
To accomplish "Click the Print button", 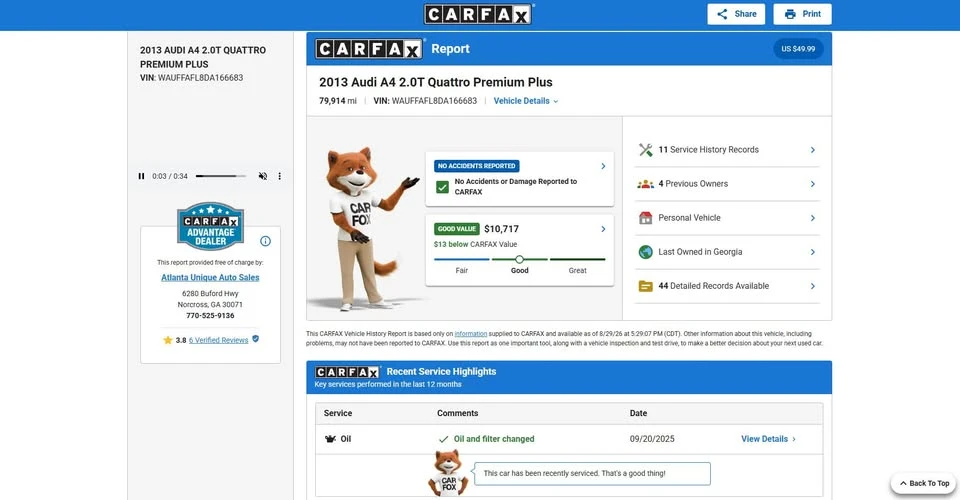I will click(802, 14).
